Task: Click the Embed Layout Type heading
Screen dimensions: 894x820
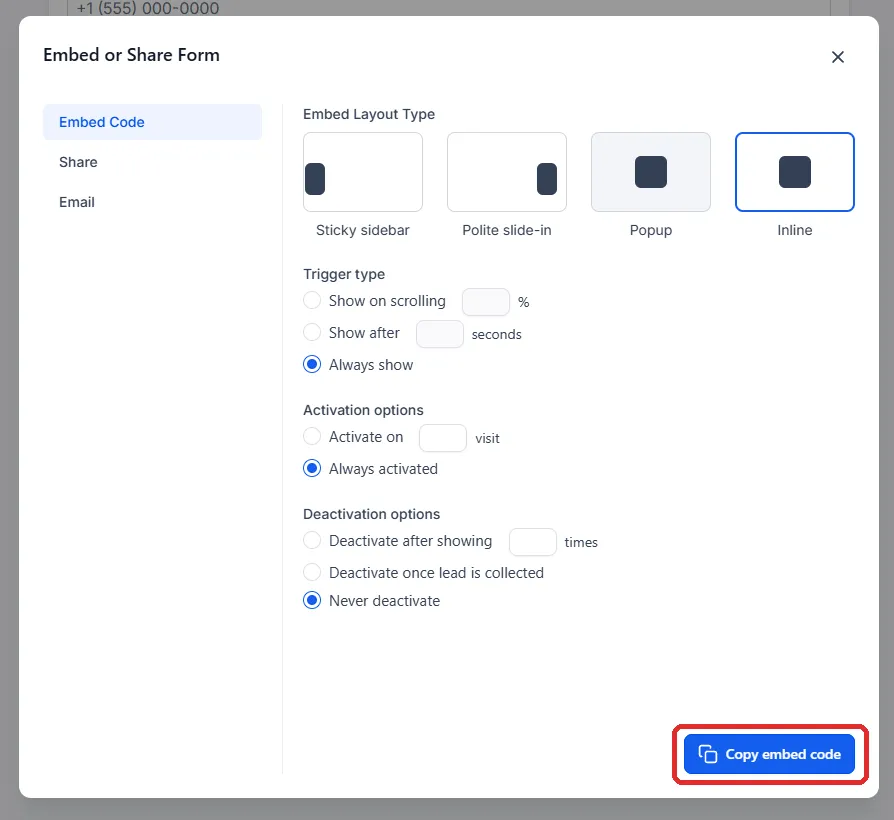Action: (369, 114)
